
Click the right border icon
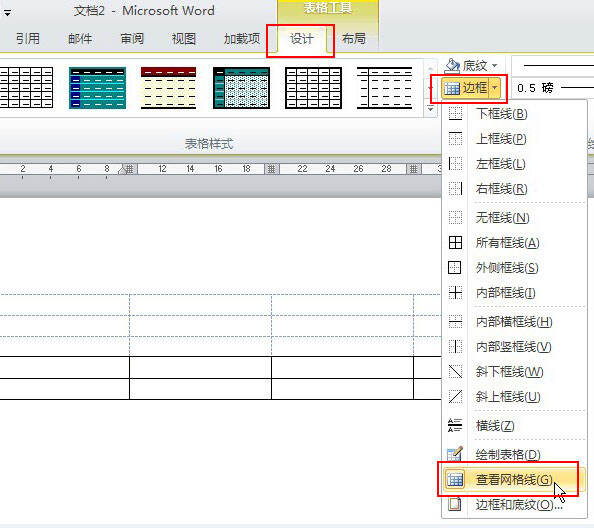coord(455,189)
